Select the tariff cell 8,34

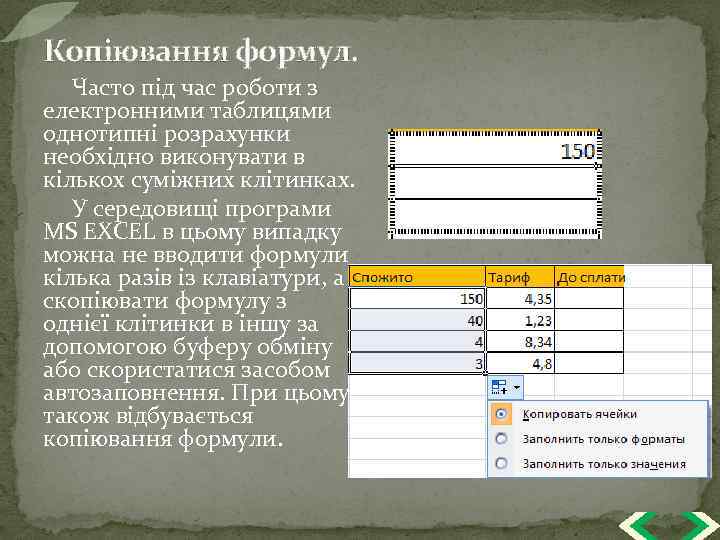[x=520, y=342]
